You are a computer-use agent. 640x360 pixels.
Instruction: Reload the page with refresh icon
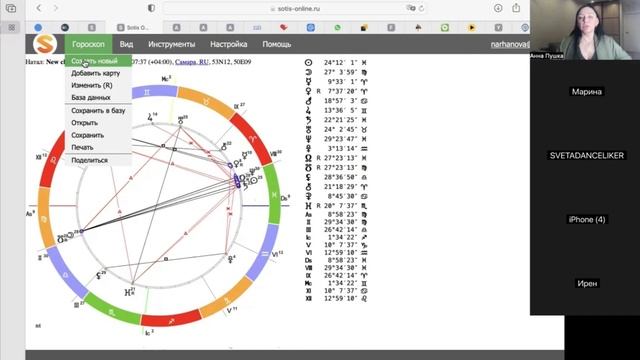click(421, 8)
